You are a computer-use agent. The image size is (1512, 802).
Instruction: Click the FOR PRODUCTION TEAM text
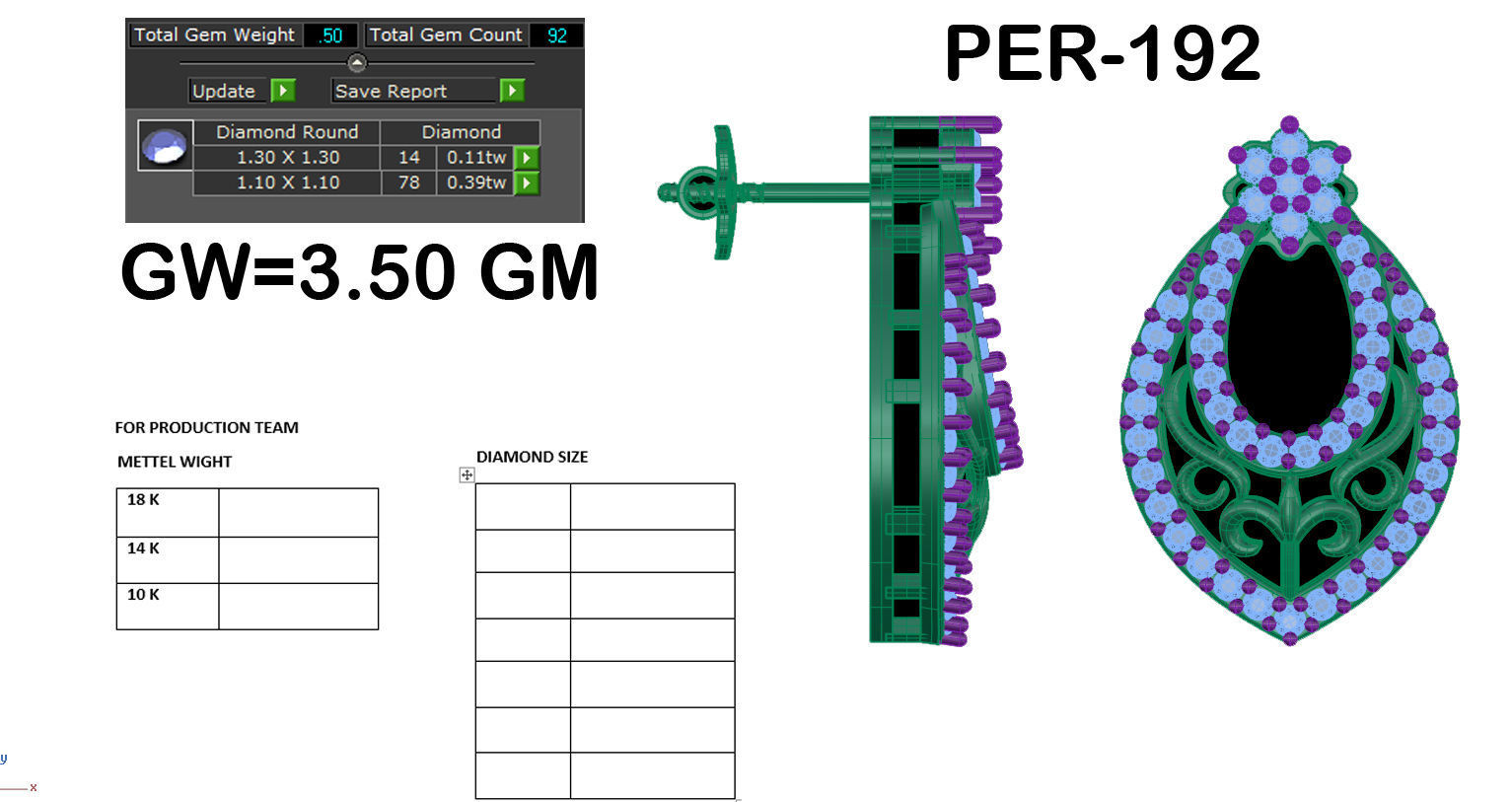206,427
